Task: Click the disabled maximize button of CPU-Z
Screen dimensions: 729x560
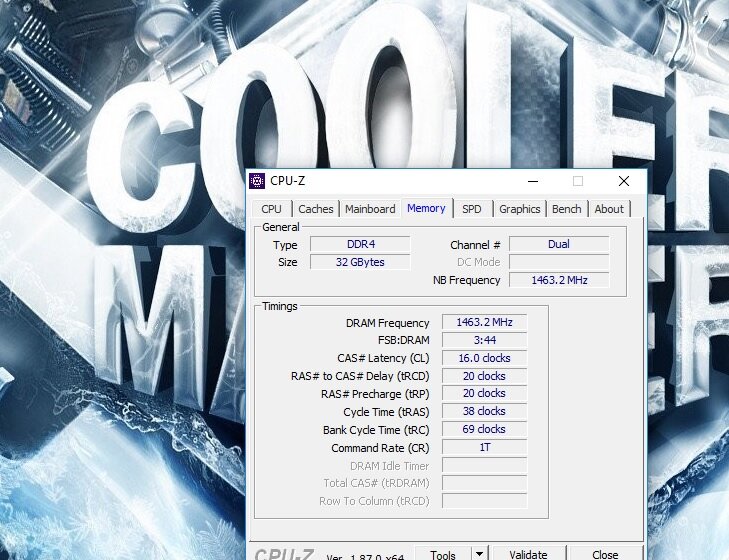Action: pyautogui.click(x=578, y=181)
